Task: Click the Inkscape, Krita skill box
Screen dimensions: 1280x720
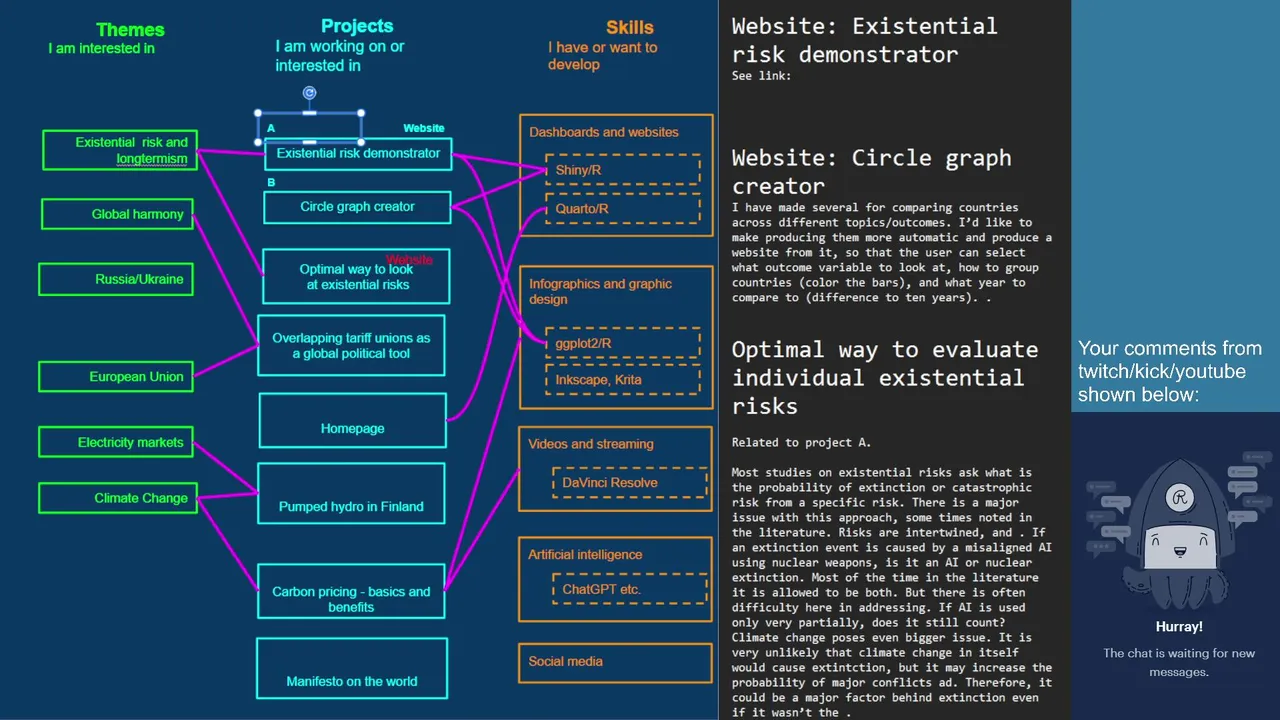Action: 622,380
